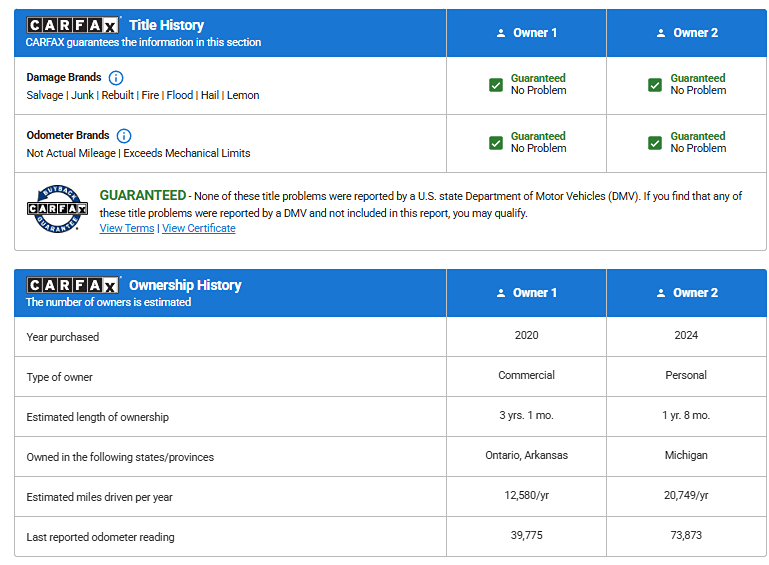Select the Title History section heading
Screen dimensions: 769x565
166,25
